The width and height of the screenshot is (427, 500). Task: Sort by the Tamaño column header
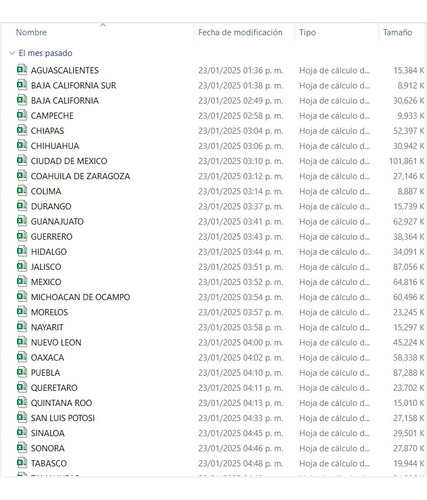tap(397, 32)
